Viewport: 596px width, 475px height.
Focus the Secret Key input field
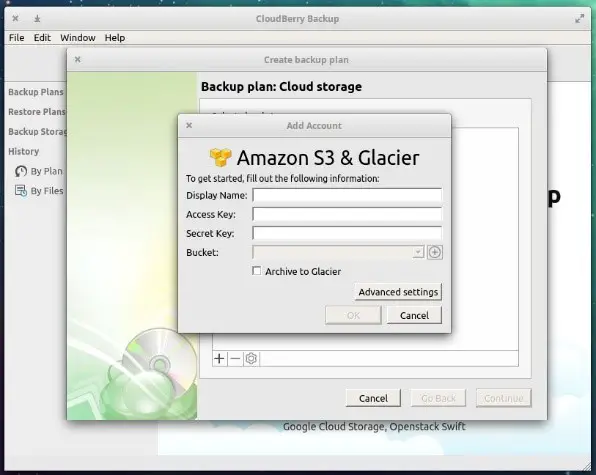347,233
